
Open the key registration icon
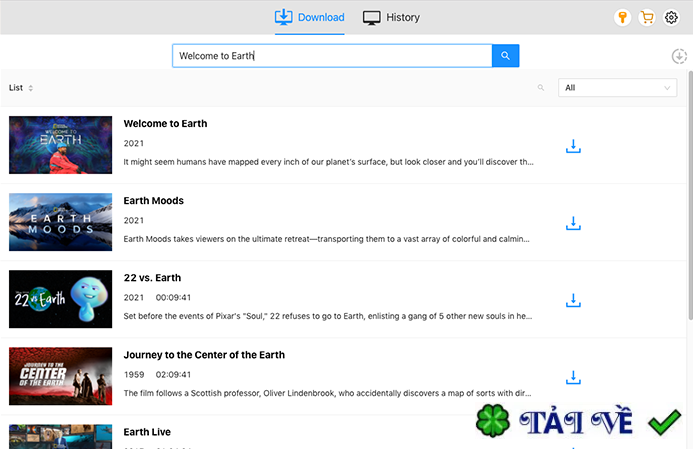click(x=622, y=18)
